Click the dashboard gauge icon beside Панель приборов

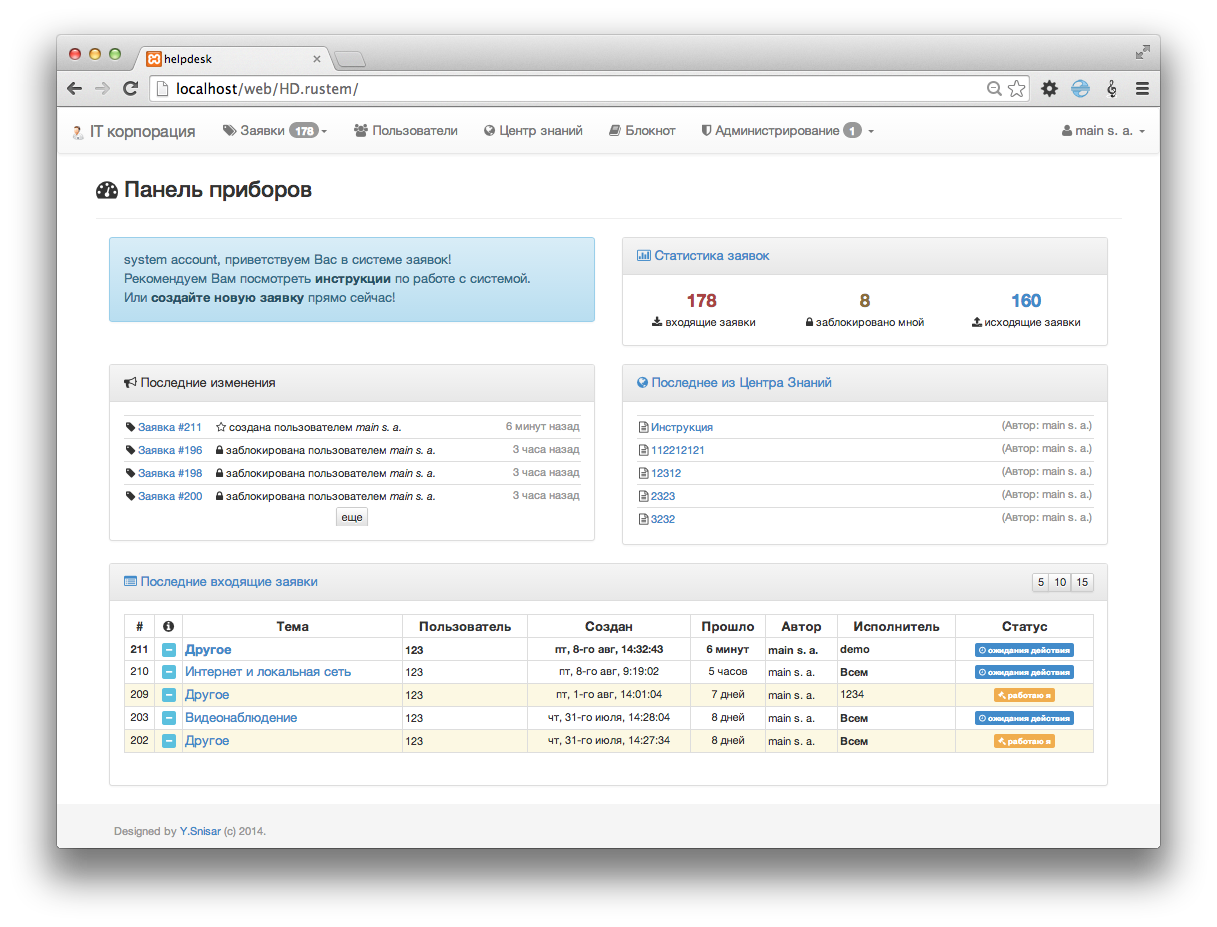(x=107, y=190)
